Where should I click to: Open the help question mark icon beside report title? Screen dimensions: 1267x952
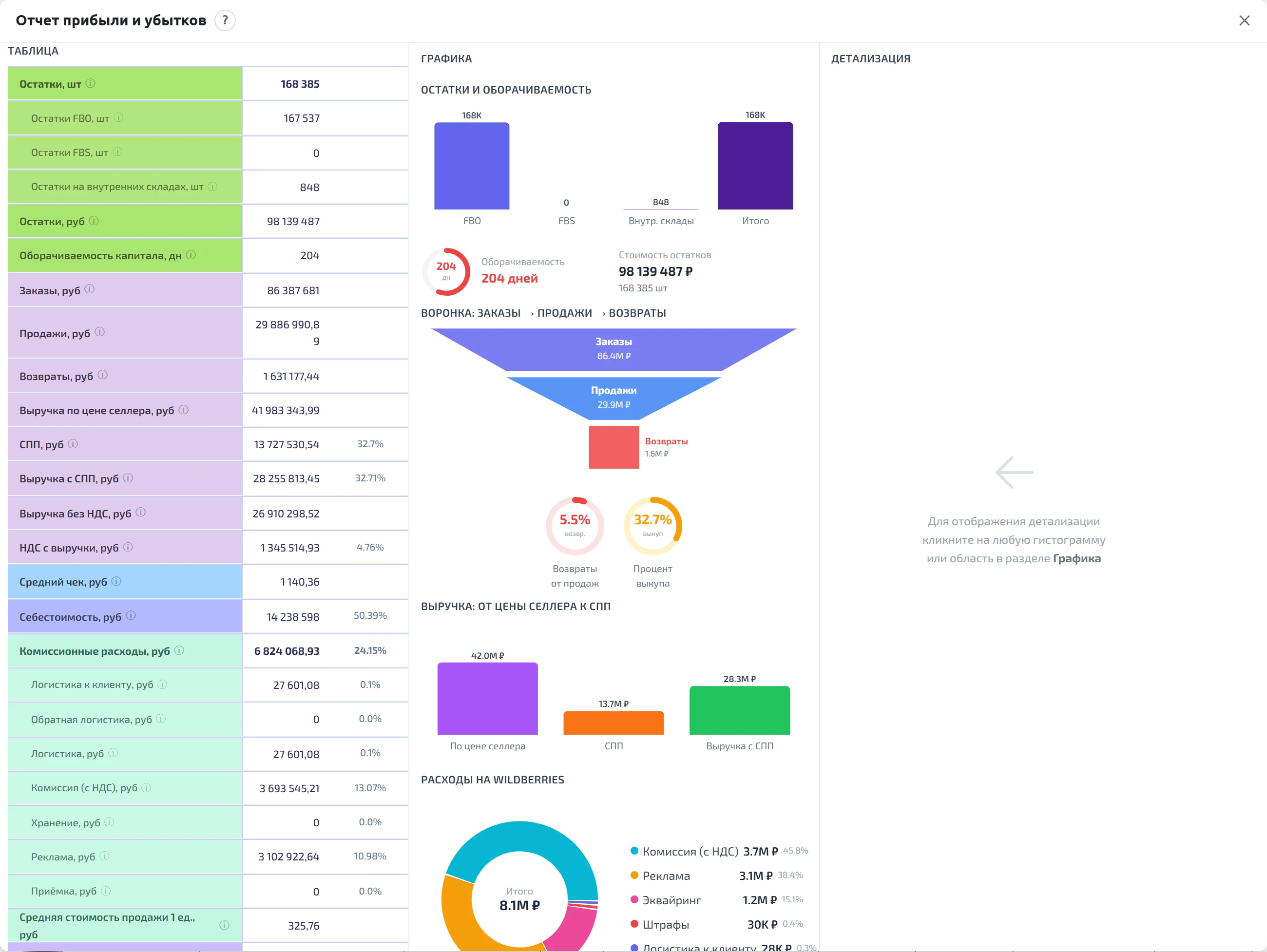(x=225, y=20)
